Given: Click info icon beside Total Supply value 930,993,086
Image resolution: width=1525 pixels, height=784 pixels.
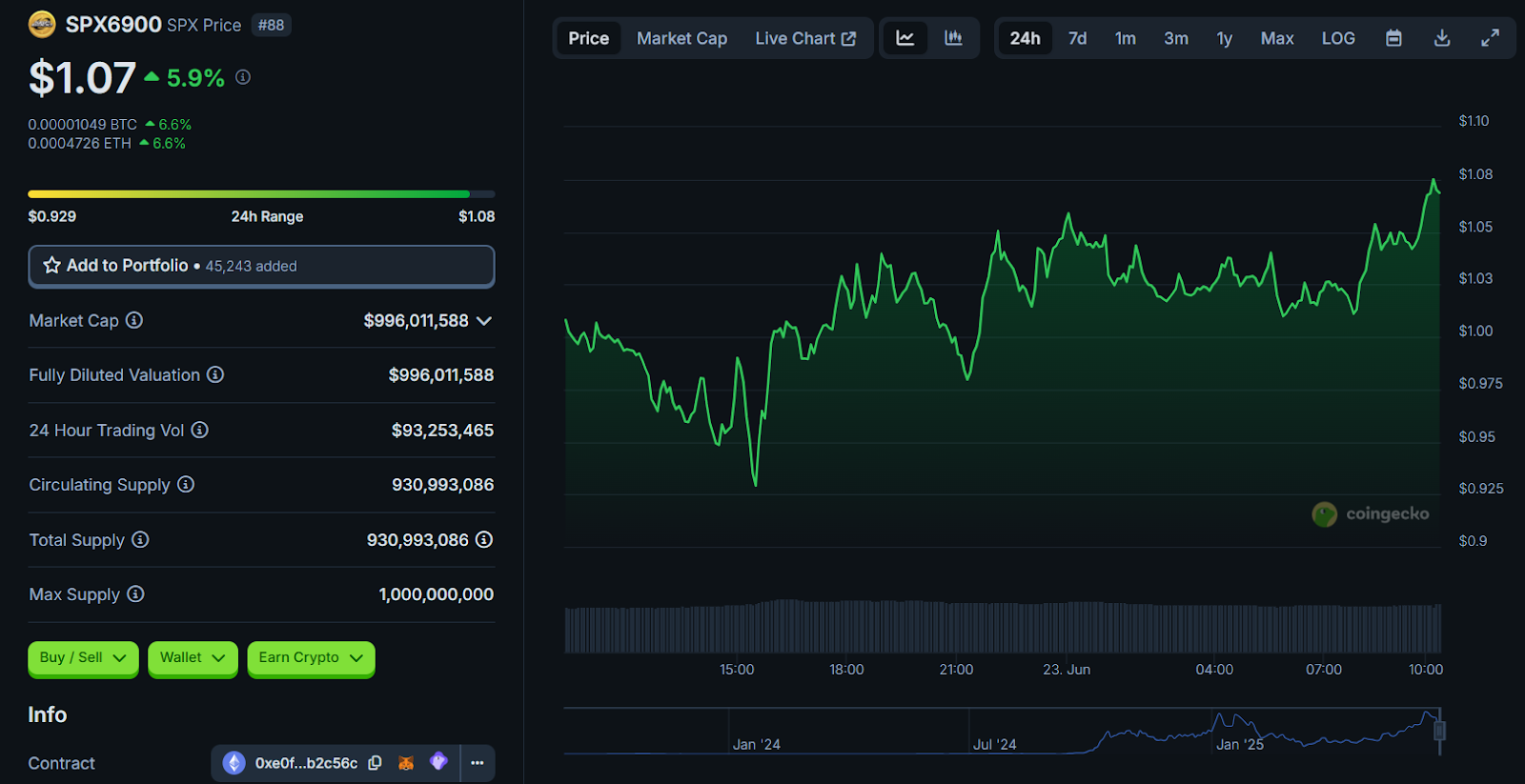Looking at the screenshot, I should (484, 539).
